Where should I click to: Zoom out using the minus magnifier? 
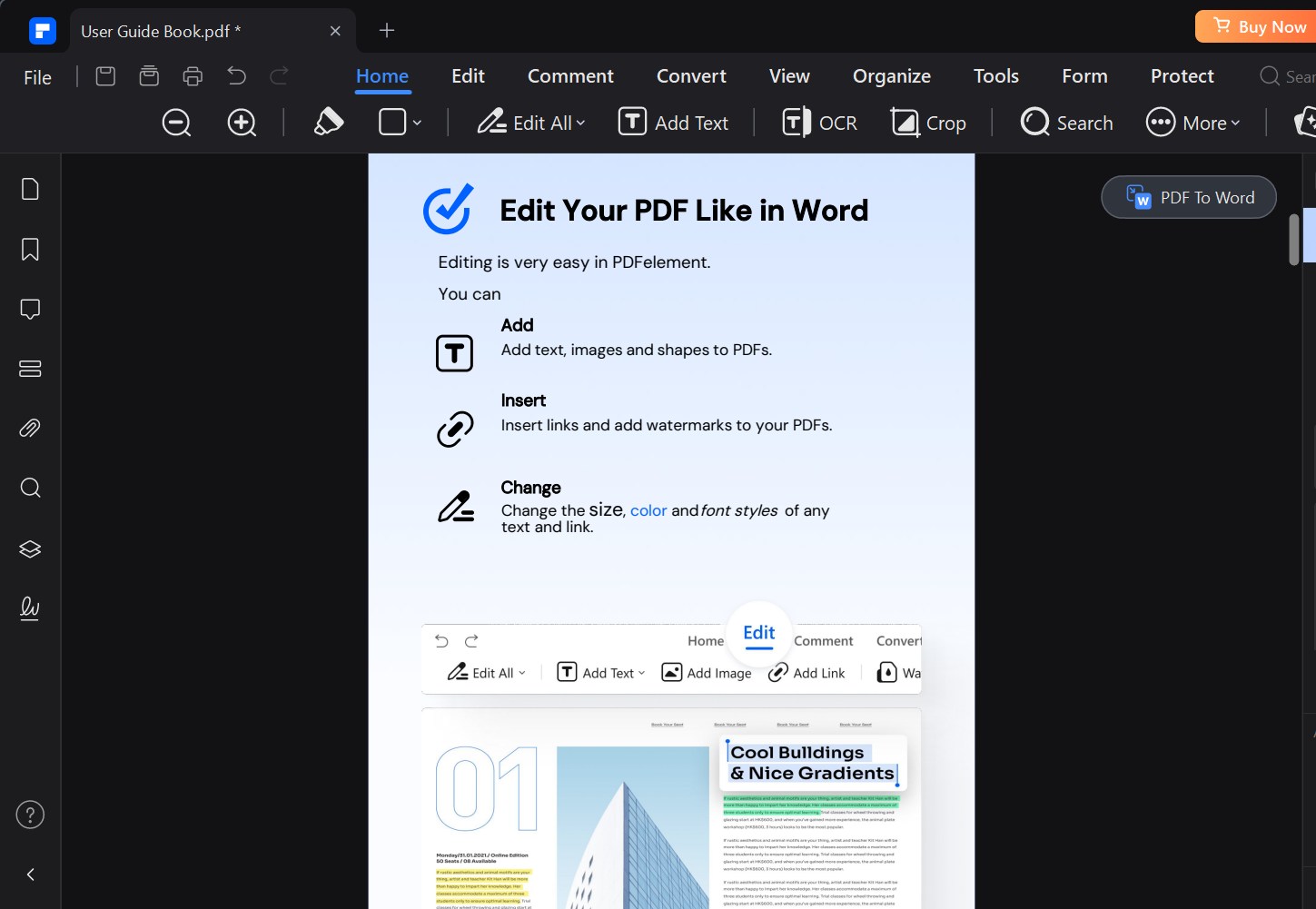click(176, 123)
